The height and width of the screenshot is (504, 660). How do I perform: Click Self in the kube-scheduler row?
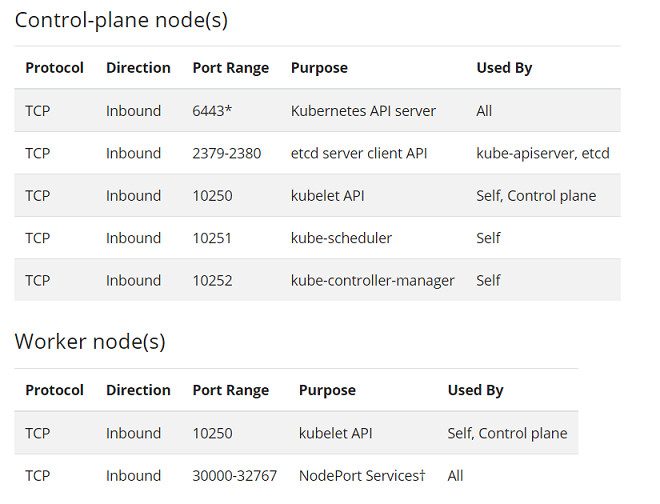[488, 238]
